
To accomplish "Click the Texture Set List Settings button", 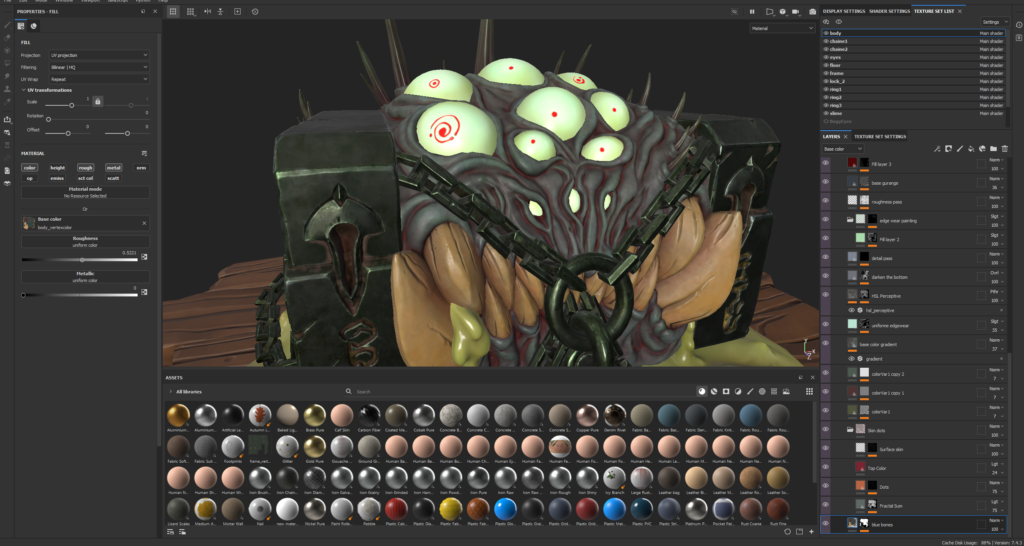I will click(994, 21).
